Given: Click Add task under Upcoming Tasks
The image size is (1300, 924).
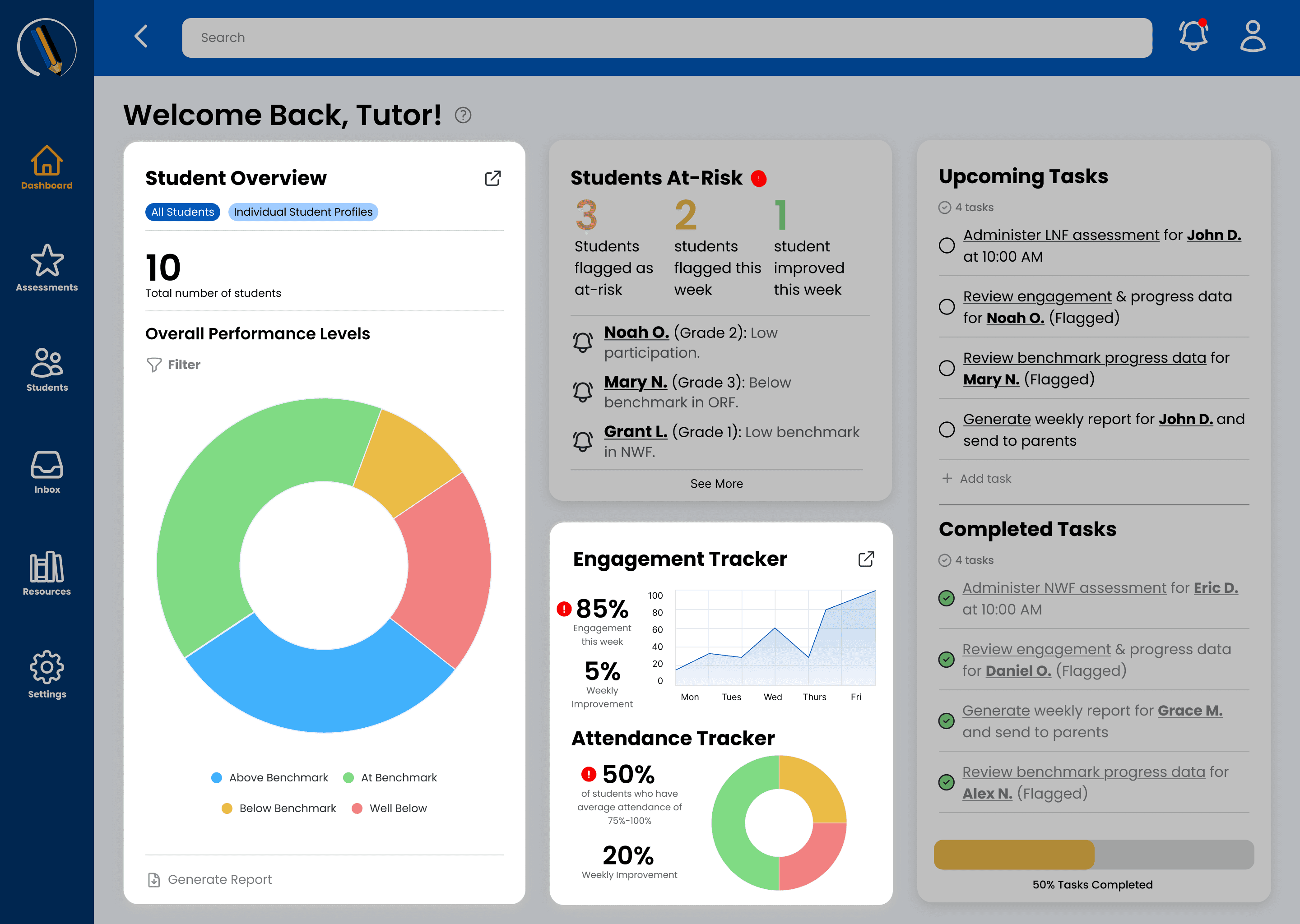Looking at the screenshot, I should [x=977, y=479].
